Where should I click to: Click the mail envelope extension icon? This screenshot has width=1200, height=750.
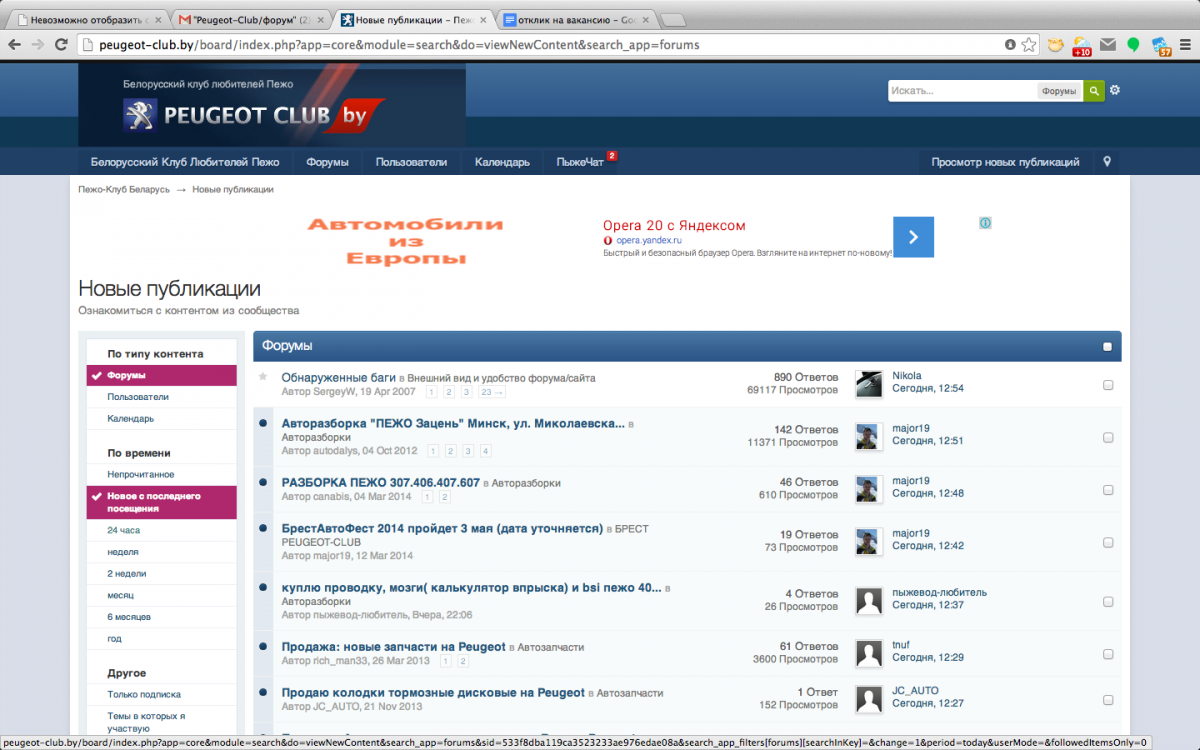pyautogui.click(x=1107, y=45)
